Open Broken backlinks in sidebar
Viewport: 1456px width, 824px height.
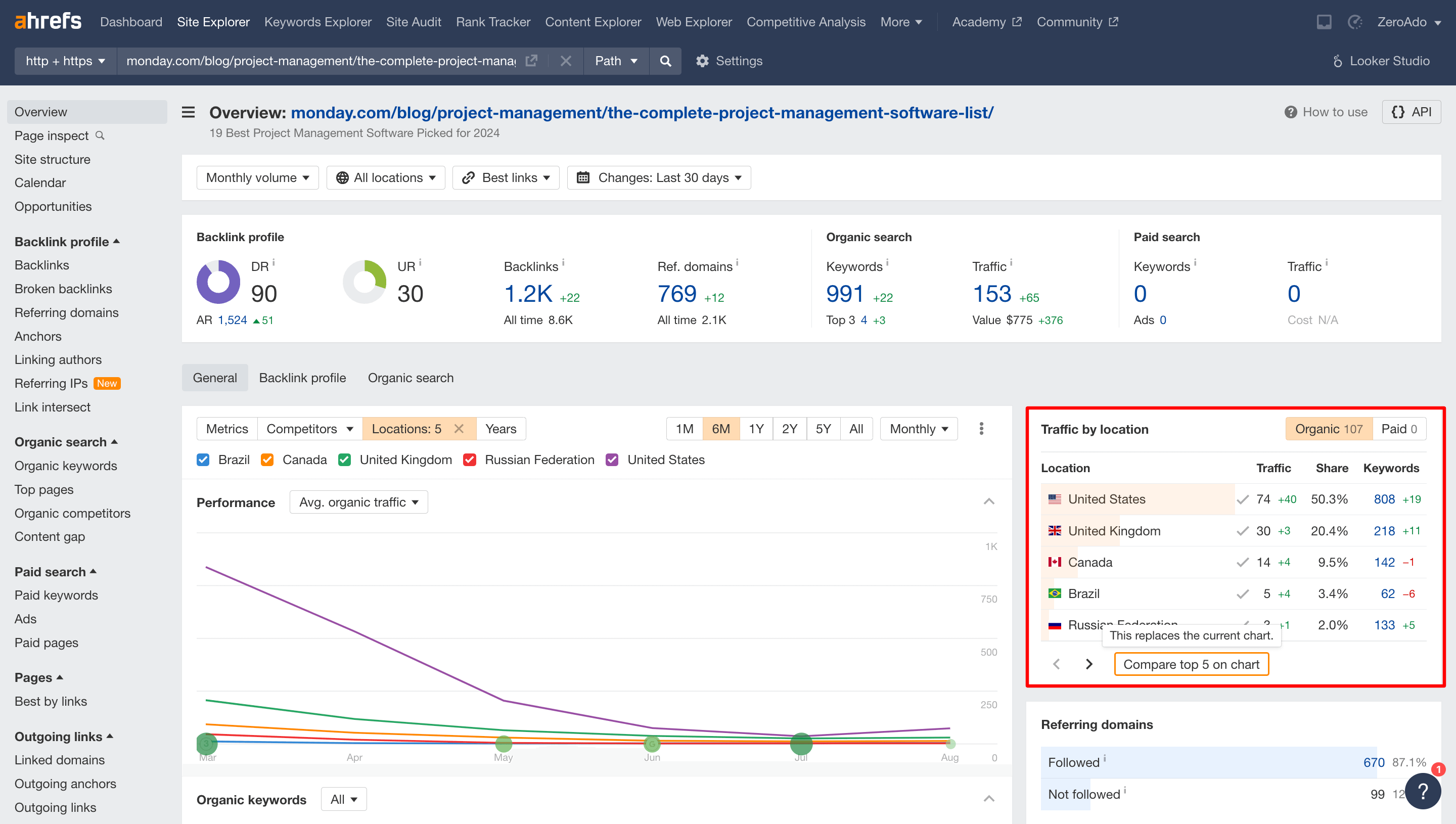pos(63,289)
